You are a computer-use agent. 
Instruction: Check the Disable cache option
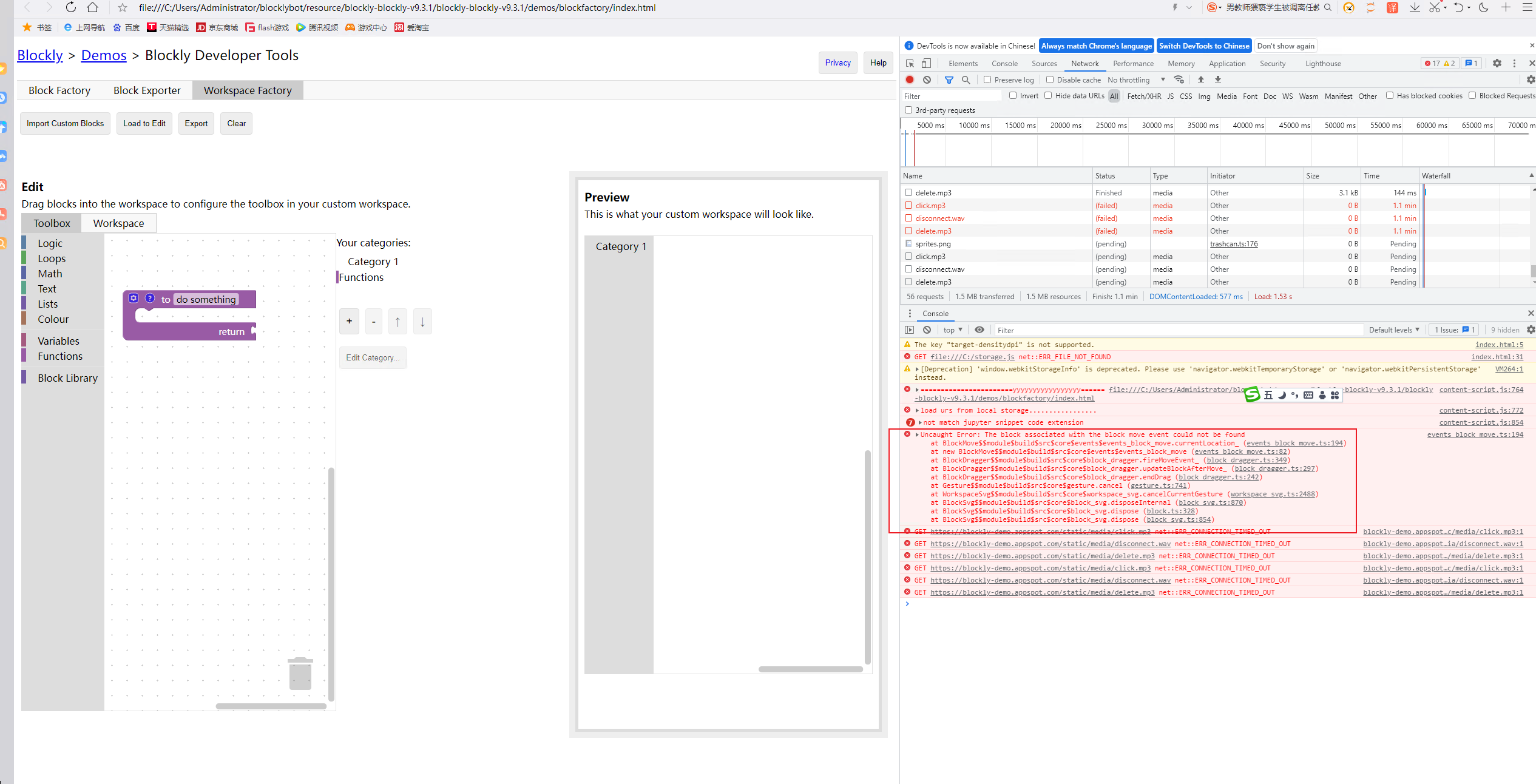pos(1050,79)
